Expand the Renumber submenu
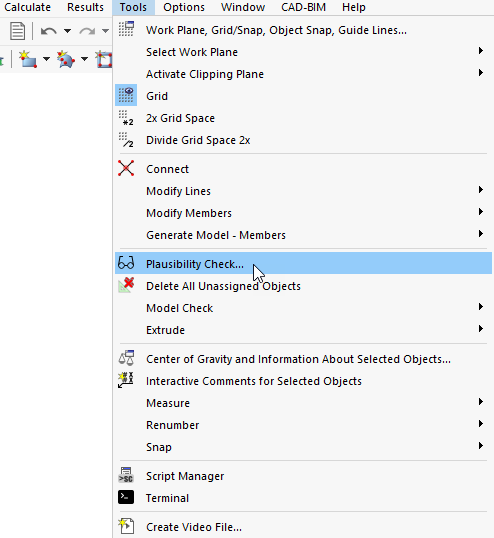 pyautogui.click(x=303, y=425)
